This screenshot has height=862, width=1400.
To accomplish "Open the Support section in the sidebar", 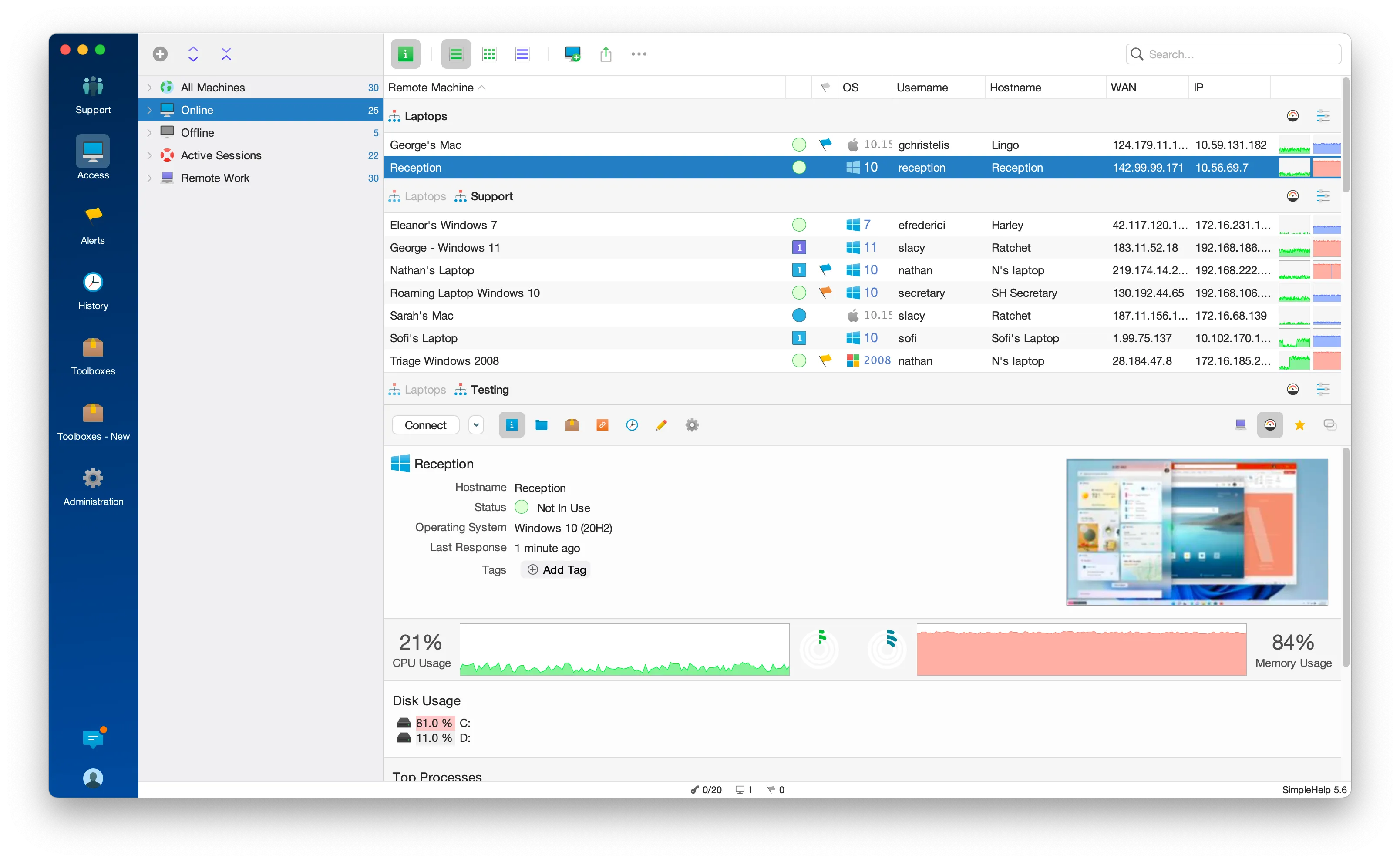I will coord(92,94).
